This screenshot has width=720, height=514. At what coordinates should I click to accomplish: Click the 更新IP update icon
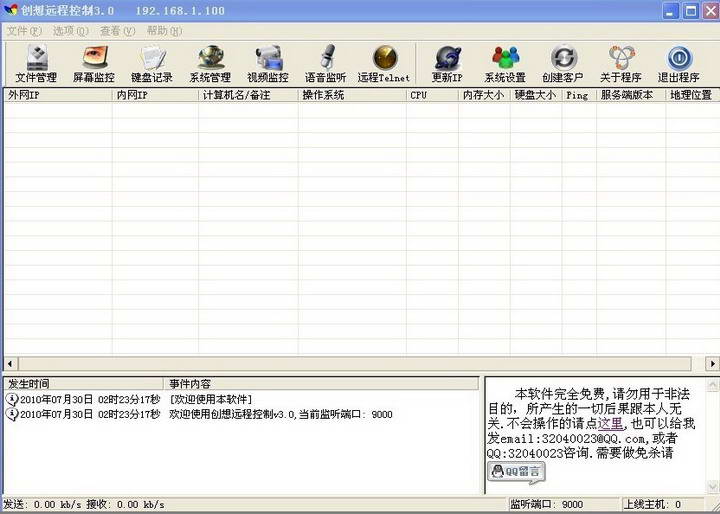pos(447,63)
